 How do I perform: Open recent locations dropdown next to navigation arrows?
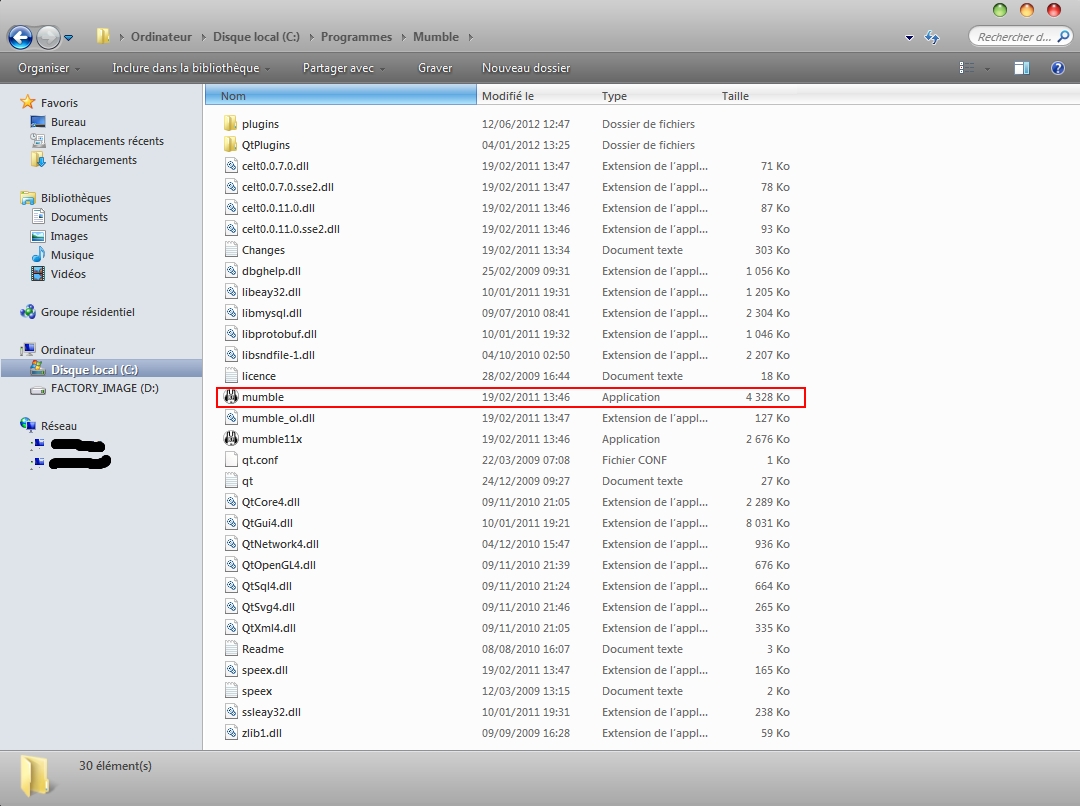[69, 38]
